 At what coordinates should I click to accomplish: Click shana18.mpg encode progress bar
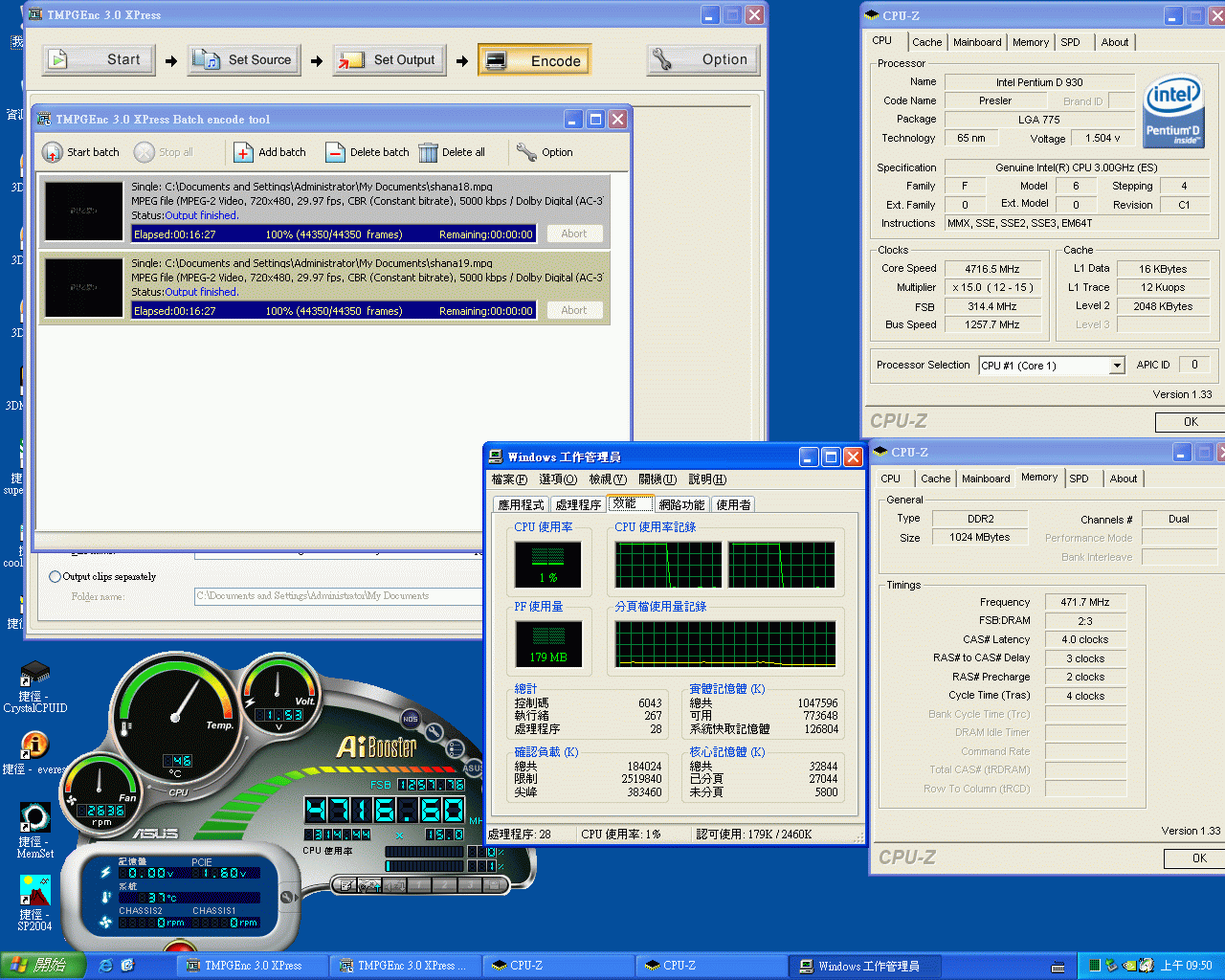click(x=333, y=234)
